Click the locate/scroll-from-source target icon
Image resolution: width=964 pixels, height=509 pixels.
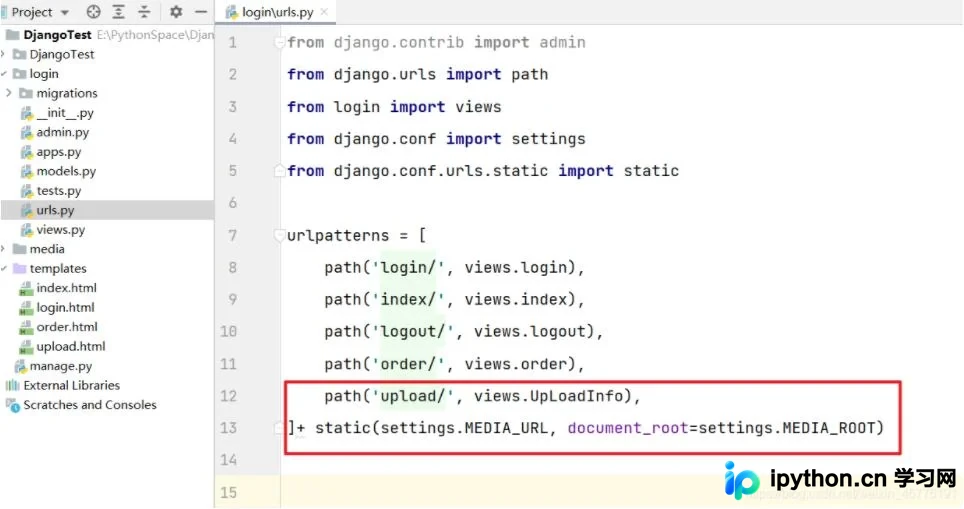point(93,12)
